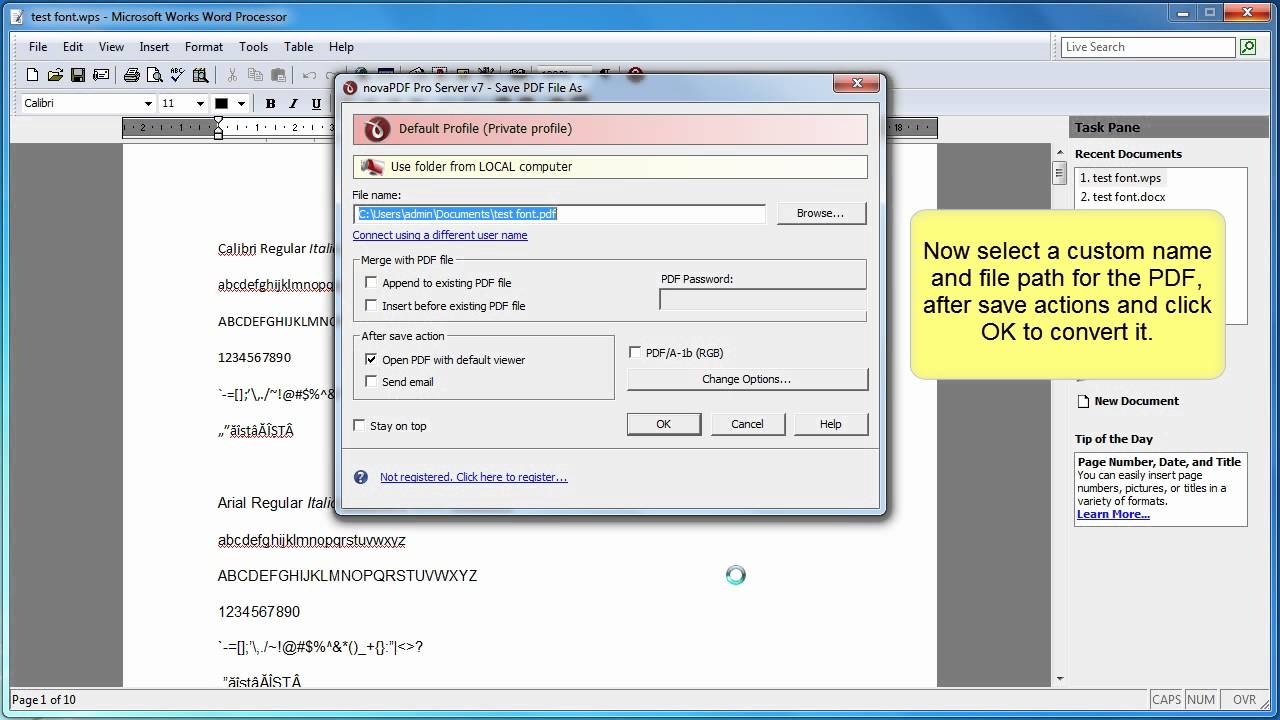Image resolution: width=1280 pixels, height=720 pixels.
Task: Tick the PDF/A-1b (RGB) checkbox
Action: (635, 353)
